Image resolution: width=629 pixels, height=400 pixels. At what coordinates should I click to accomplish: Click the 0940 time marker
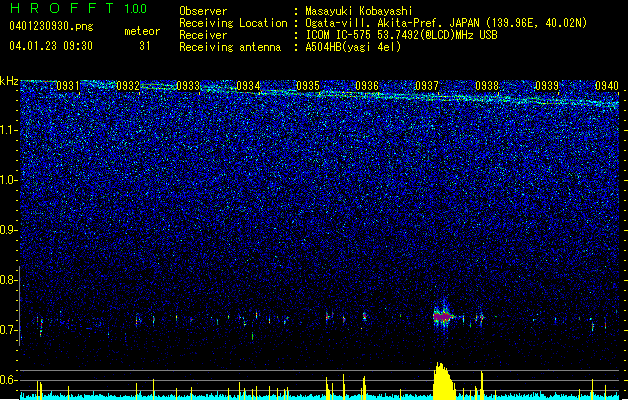point(607,86)
